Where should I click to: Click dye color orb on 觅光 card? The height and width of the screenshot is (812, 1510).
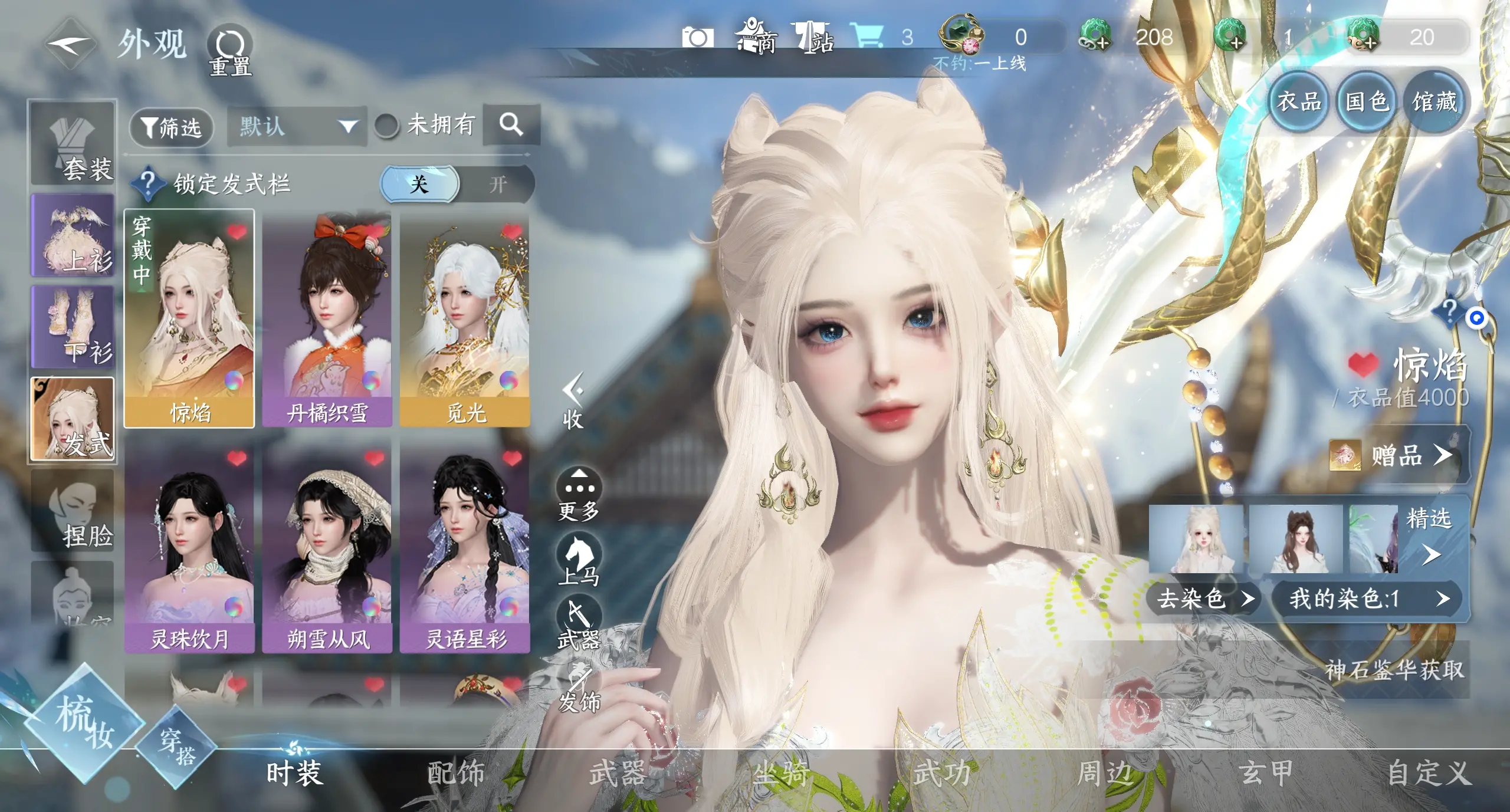(508, 380)
